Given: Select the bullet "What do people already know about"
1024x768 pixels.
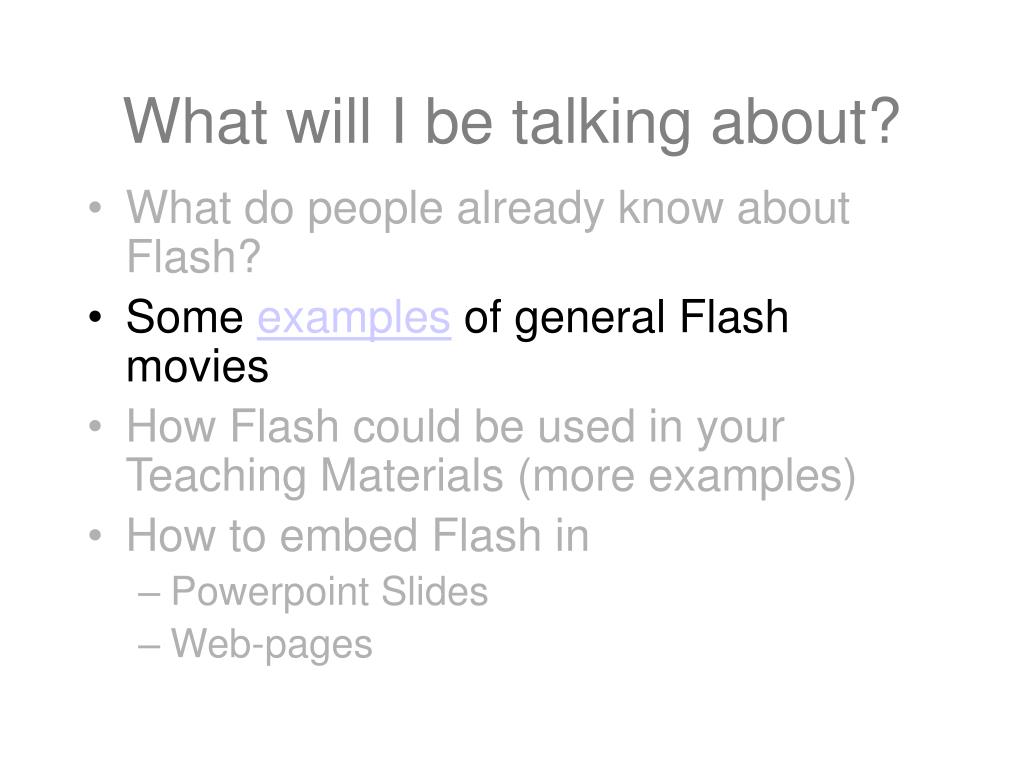Looking at the screenshot, I should [488, 209].
